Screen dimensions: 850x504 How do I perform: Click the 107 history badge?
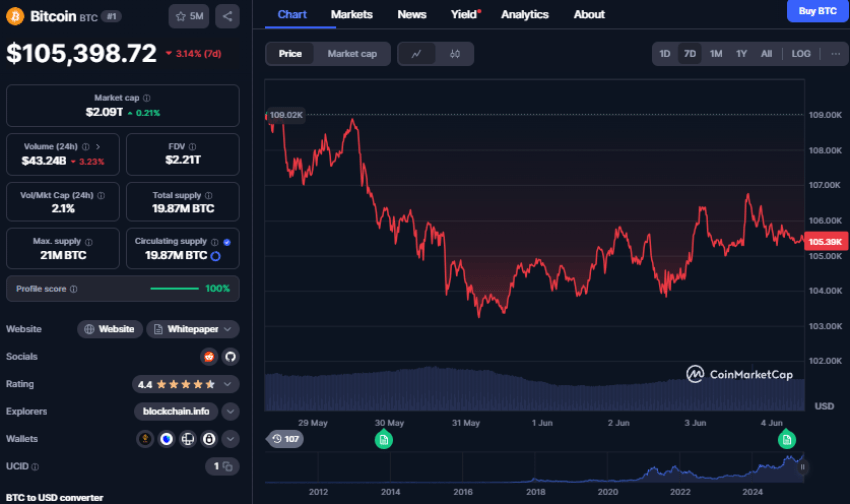coord(285,439)
